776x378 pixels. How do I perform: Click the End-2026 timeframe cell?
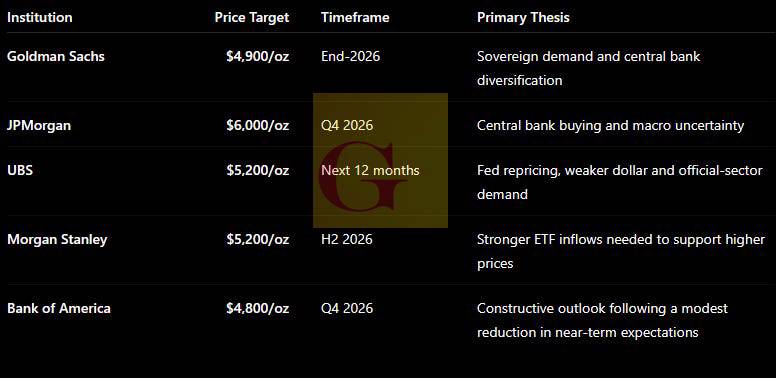pos(351,56)
